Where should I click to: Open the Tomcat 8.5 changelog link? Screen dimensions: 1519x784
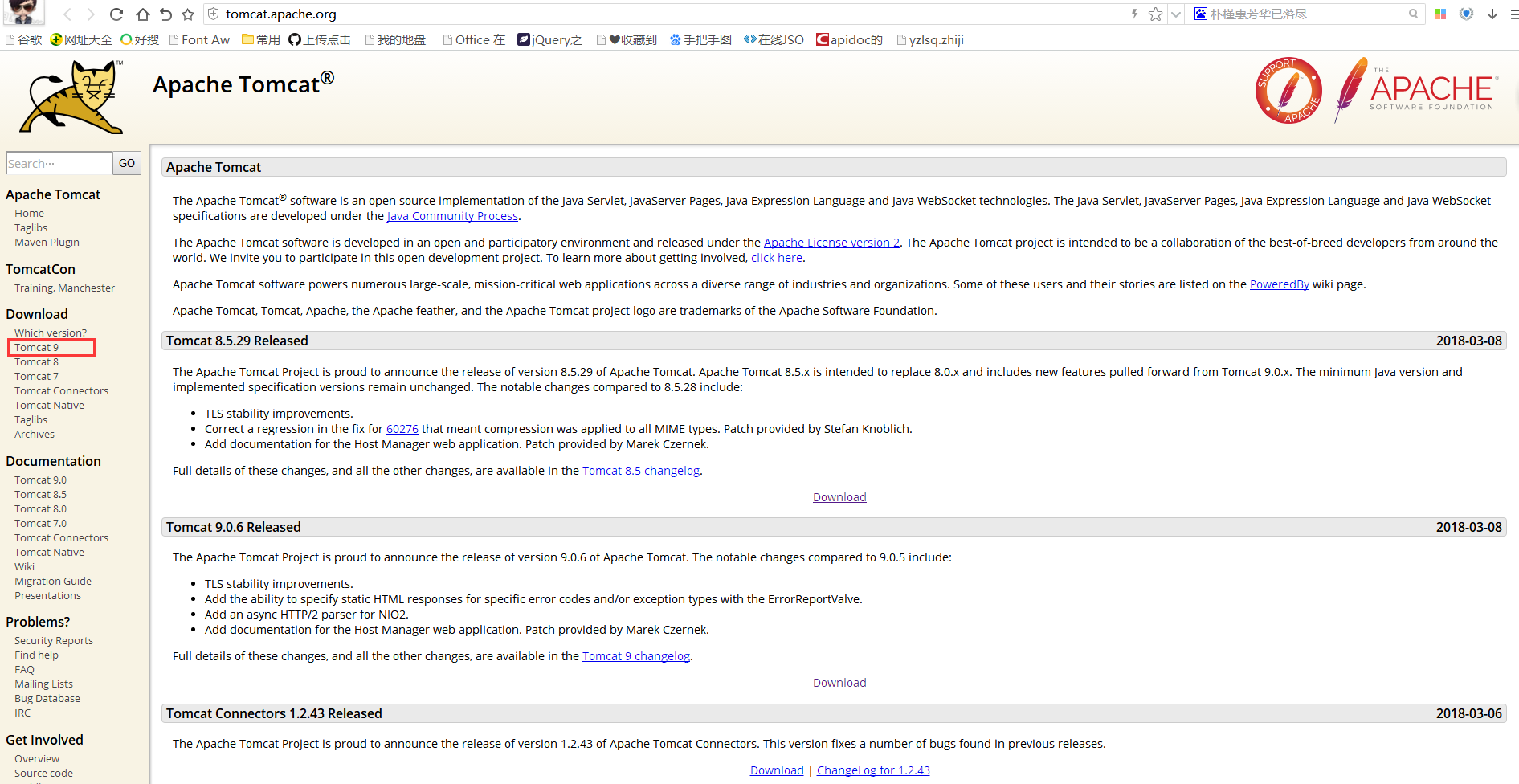pyautogui.click(x=641, y=471)
